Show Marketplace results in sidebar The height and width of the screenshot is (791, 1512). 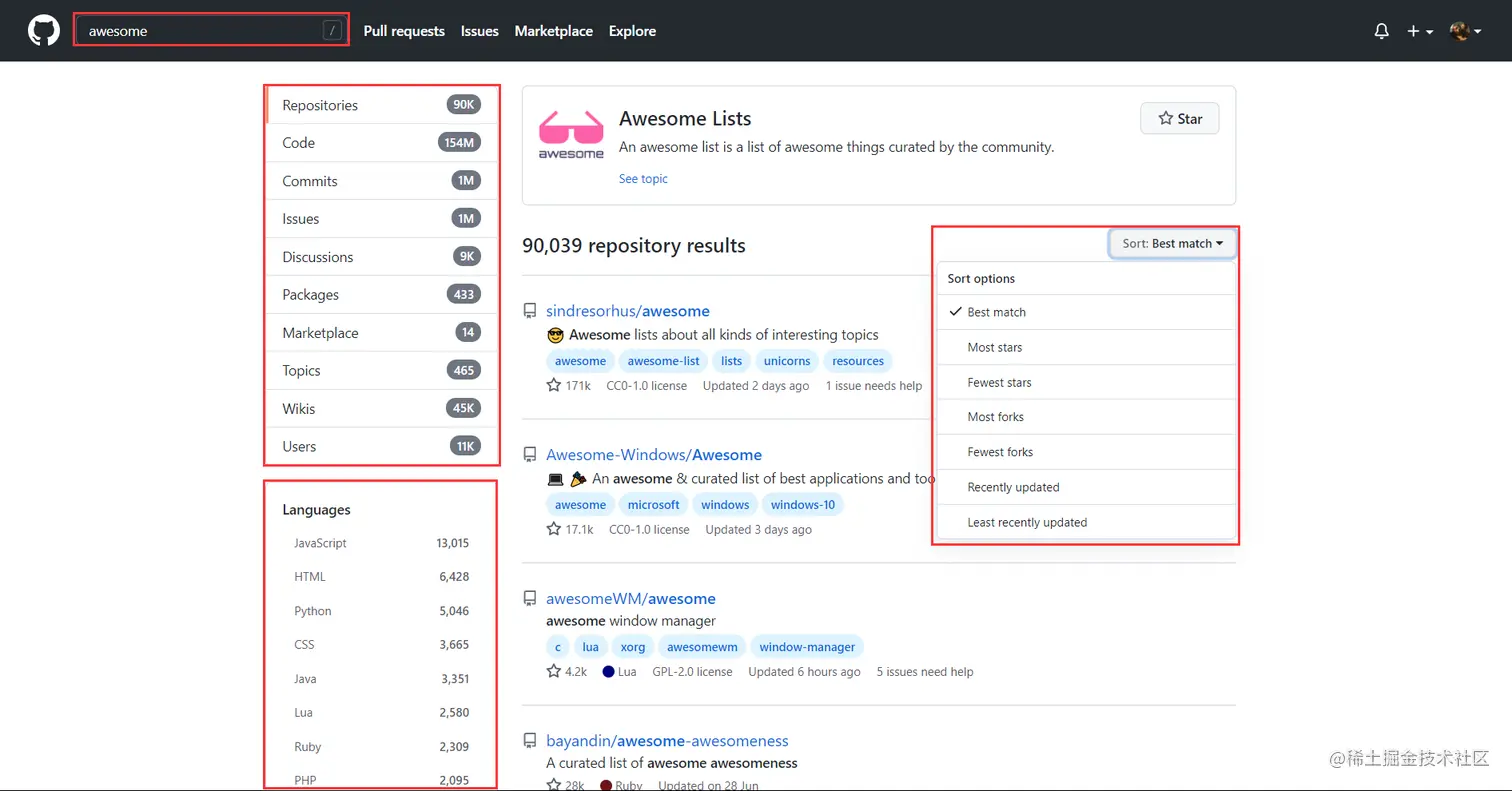(x=382, y=333)
